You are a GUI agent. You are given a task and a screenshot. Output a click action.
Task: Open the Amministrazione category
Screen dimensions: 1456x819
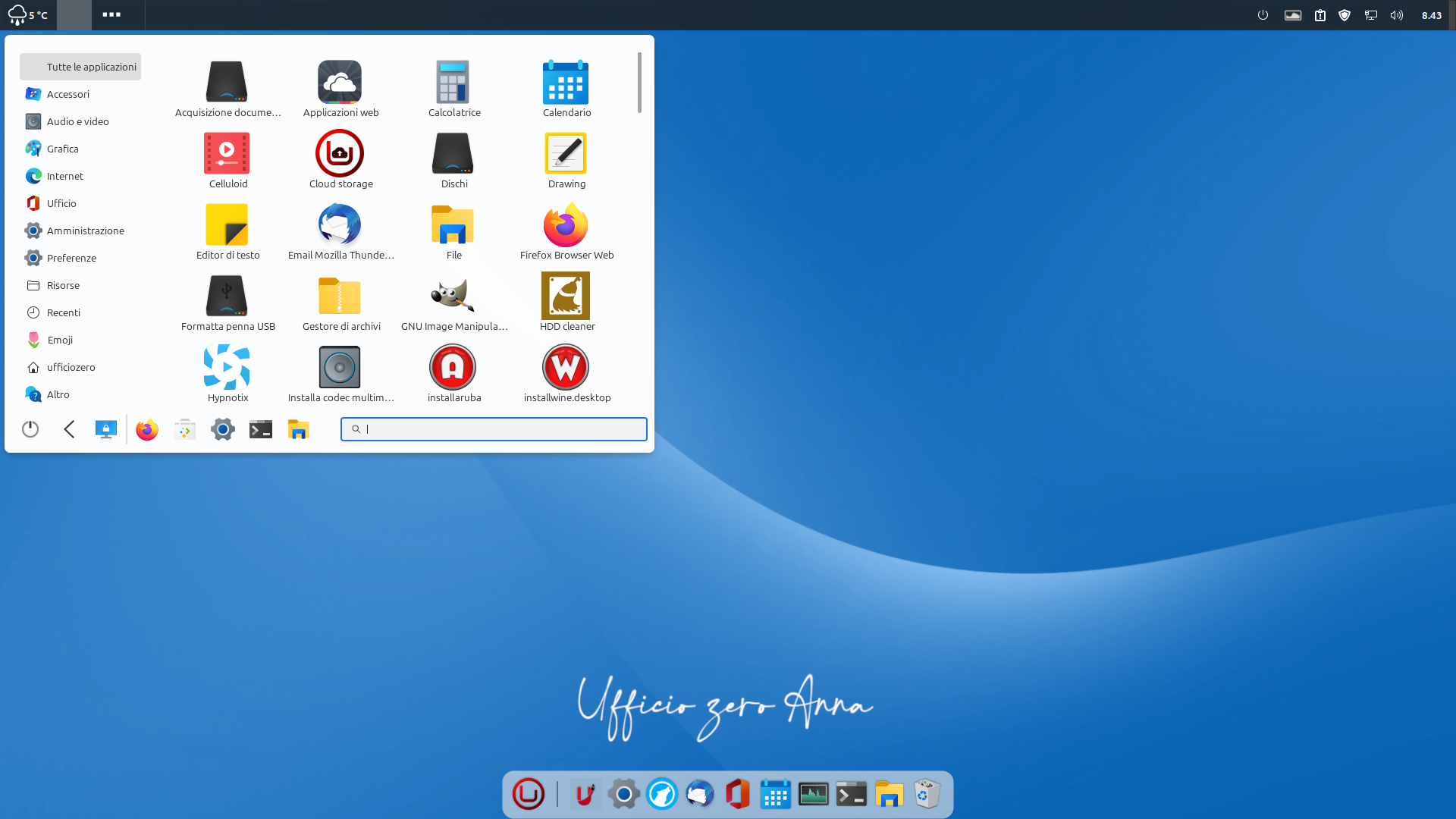[85, 231]
